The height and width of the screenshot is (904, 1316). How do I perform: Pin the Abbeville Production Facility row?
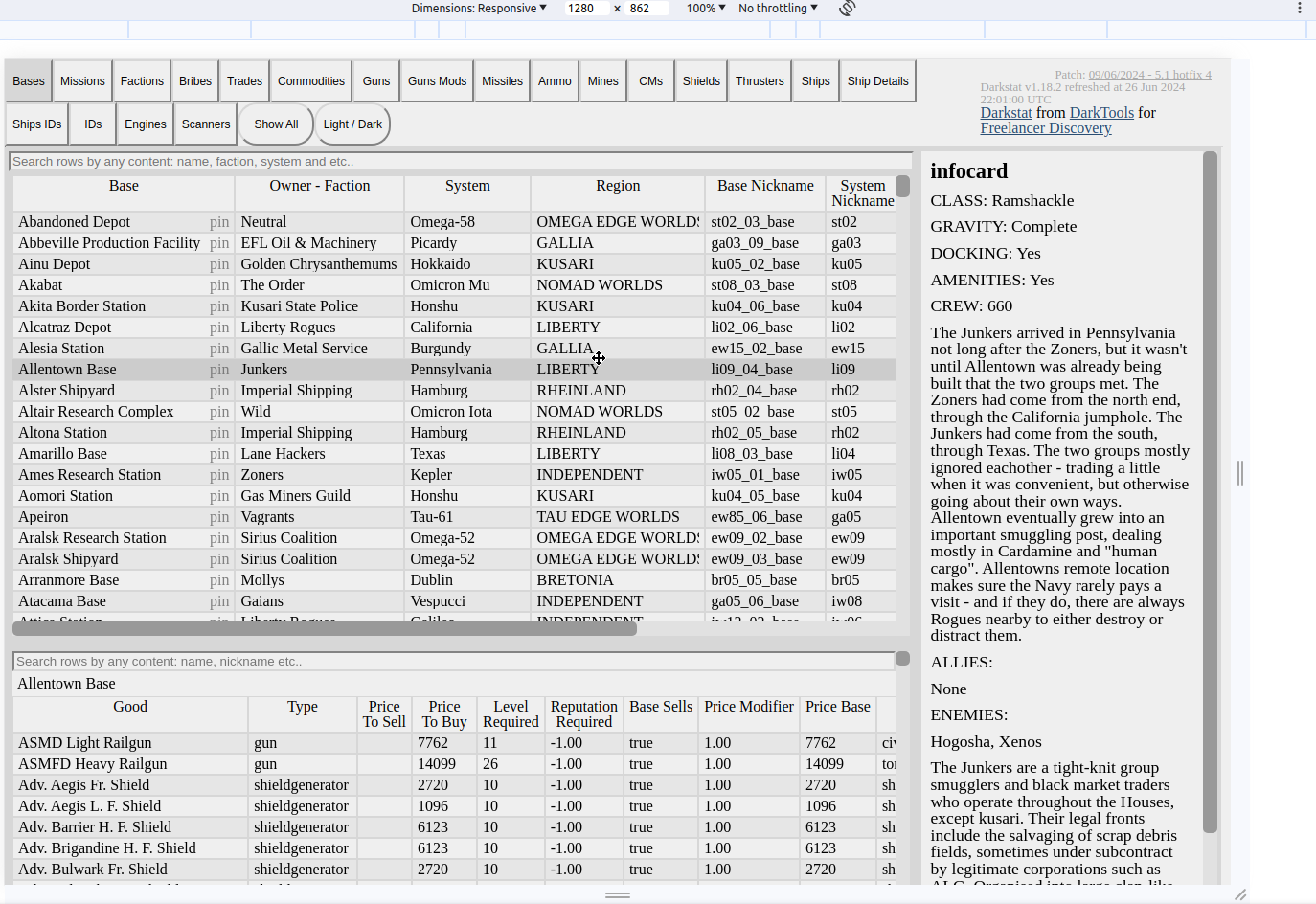point(219,243)
